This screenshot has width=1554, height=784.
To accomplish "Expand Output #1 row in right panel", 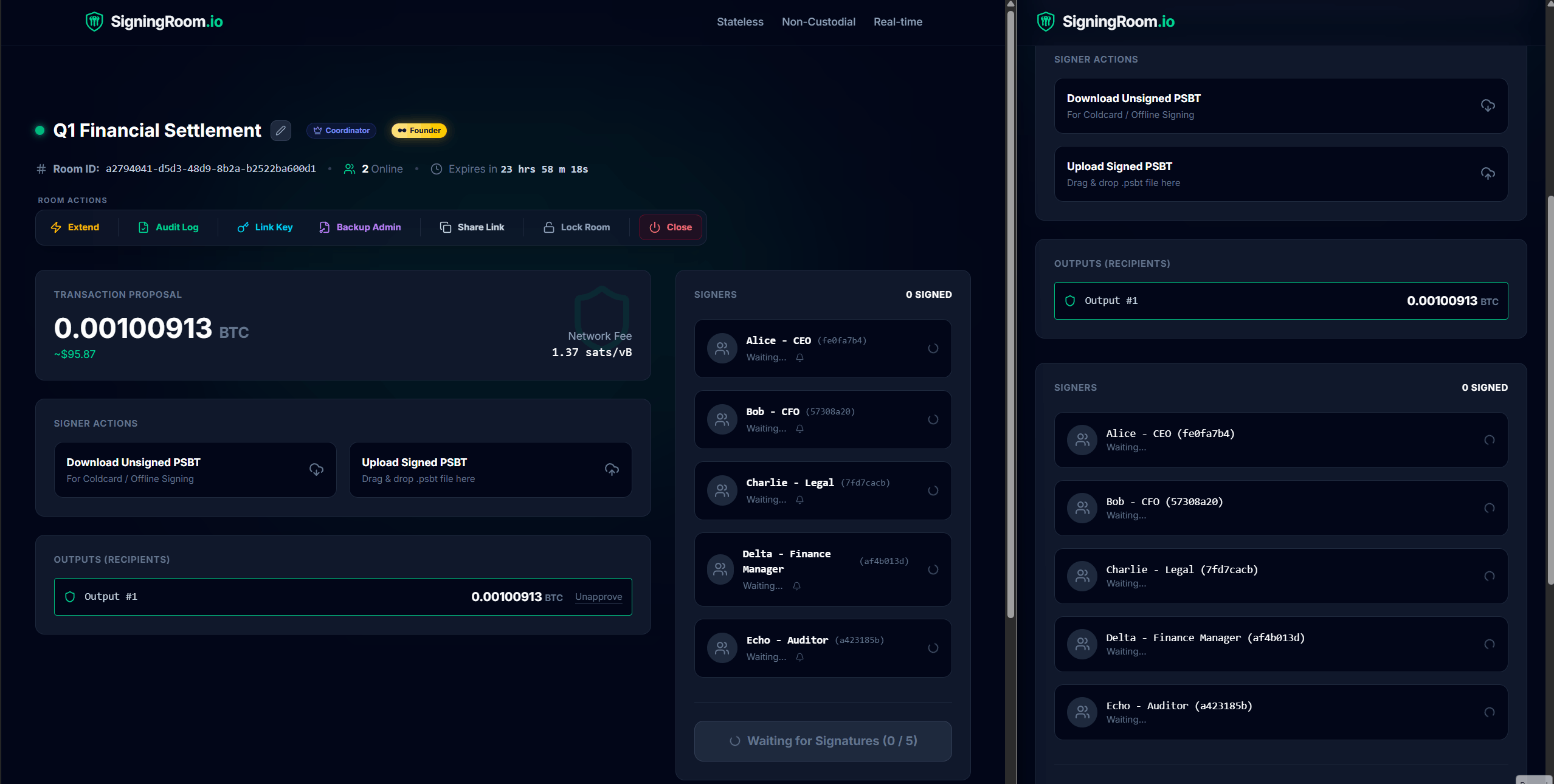I will pyautogui.click(x=1280, y=301).
